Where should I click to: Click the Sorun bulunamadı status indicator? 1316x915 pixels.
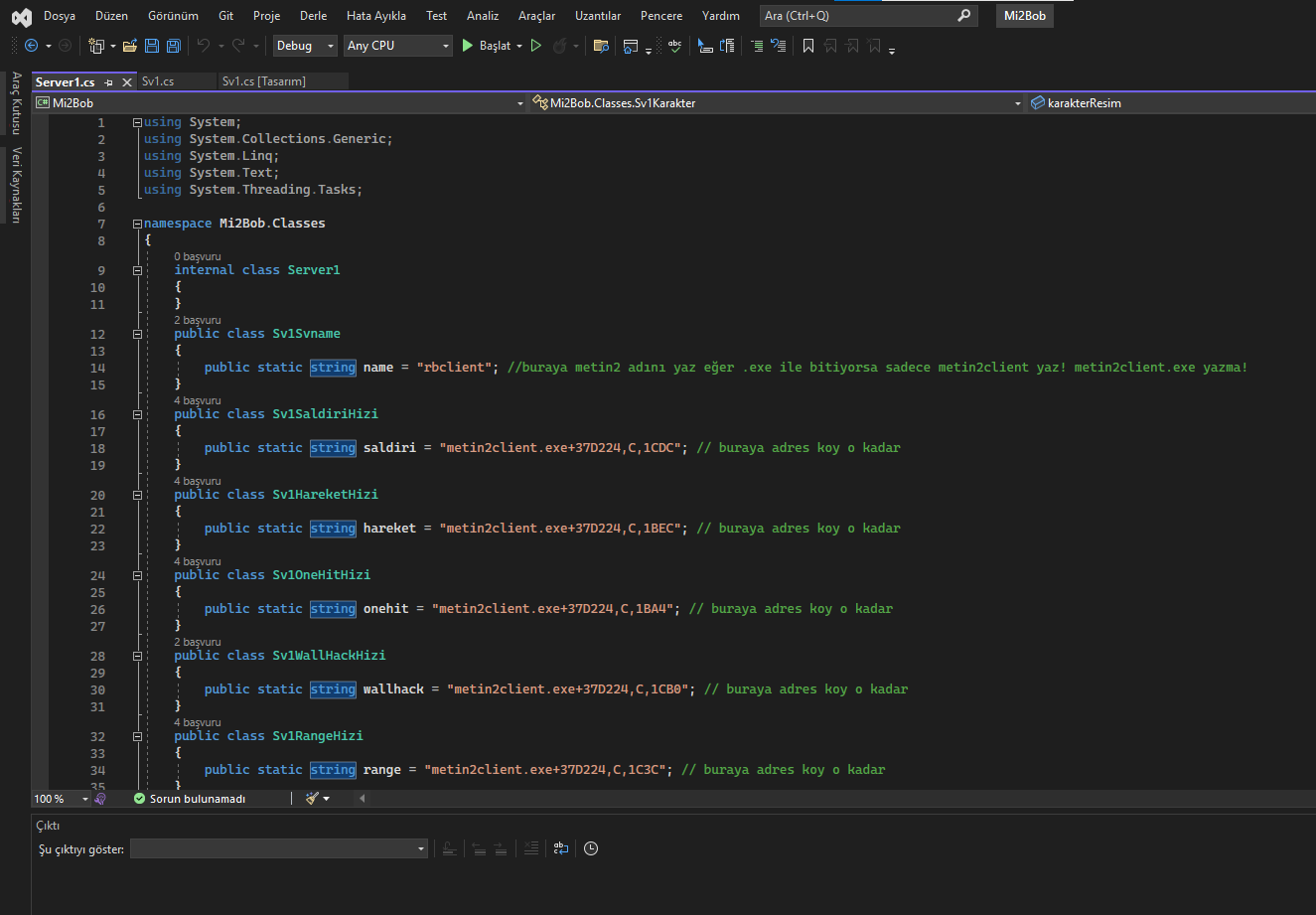(189, 799)
